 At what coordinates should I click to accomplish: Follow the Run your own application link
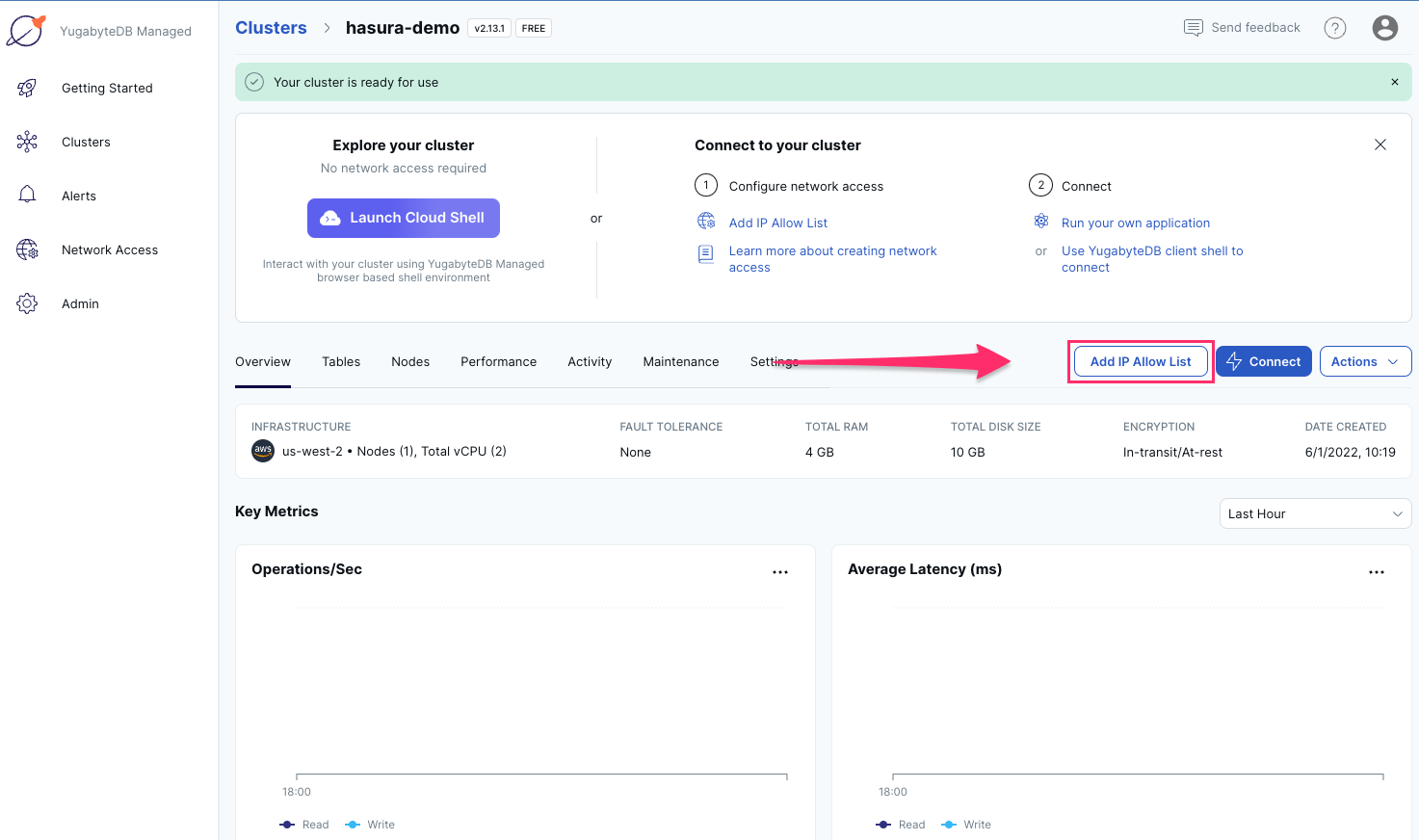1135,223
